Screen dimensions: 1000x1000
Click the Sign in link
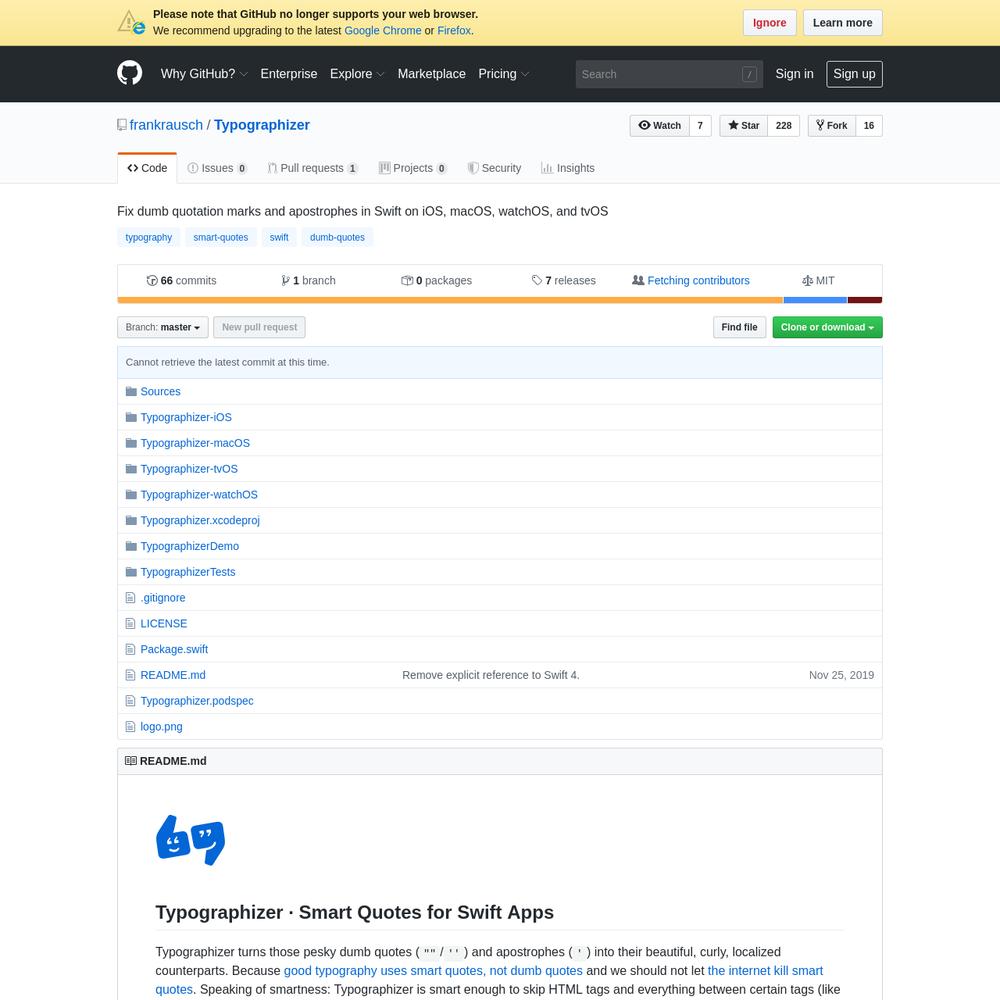click(x=794, y=74)
